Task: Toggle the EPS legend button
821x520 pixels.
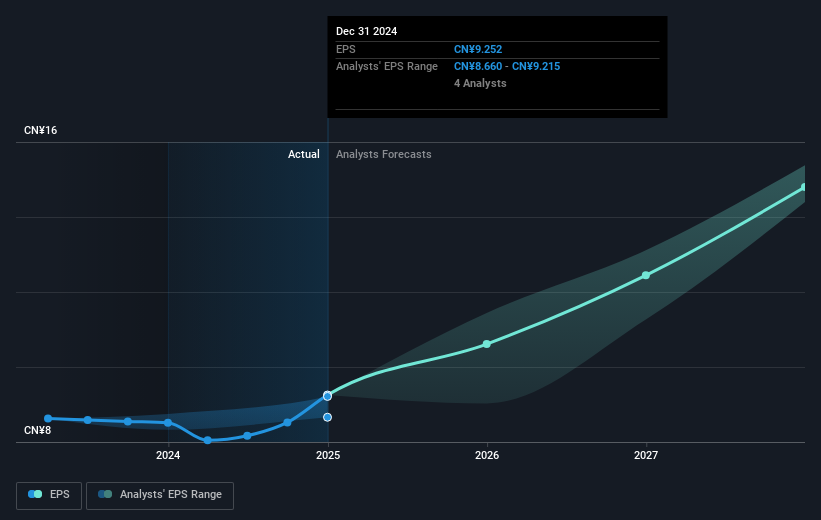Action: pyautogui.click(x=49, y=495)
